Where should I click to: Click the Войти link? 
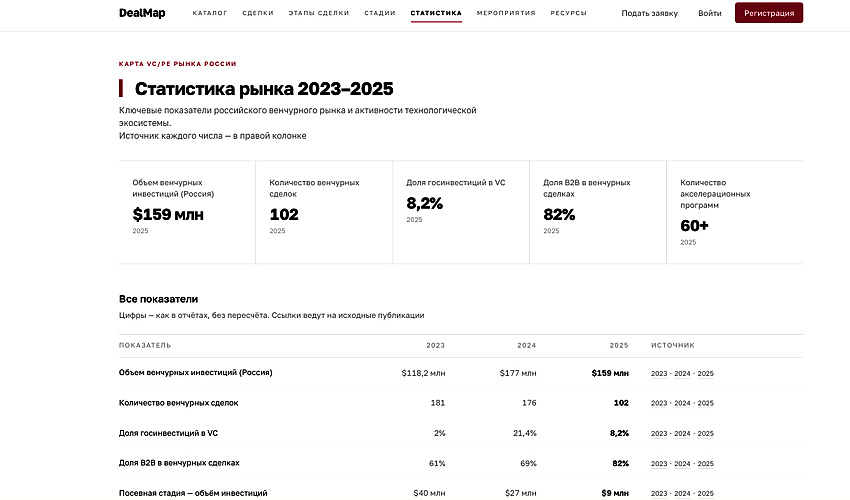pos(710,13)
